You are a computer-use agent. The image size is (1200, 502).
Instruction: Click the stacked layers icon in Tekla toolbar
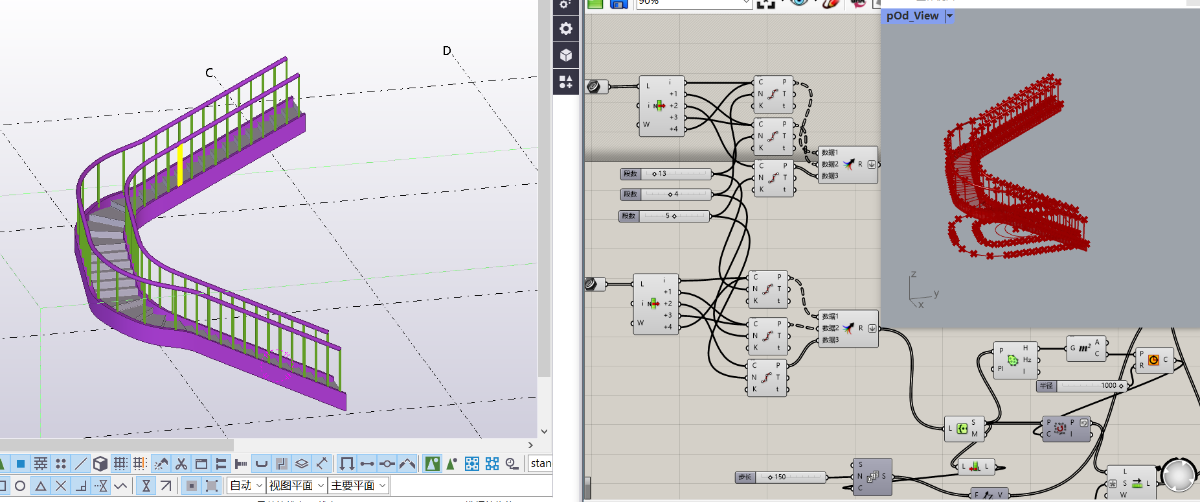pyautogui.click(x=302, y=464)
